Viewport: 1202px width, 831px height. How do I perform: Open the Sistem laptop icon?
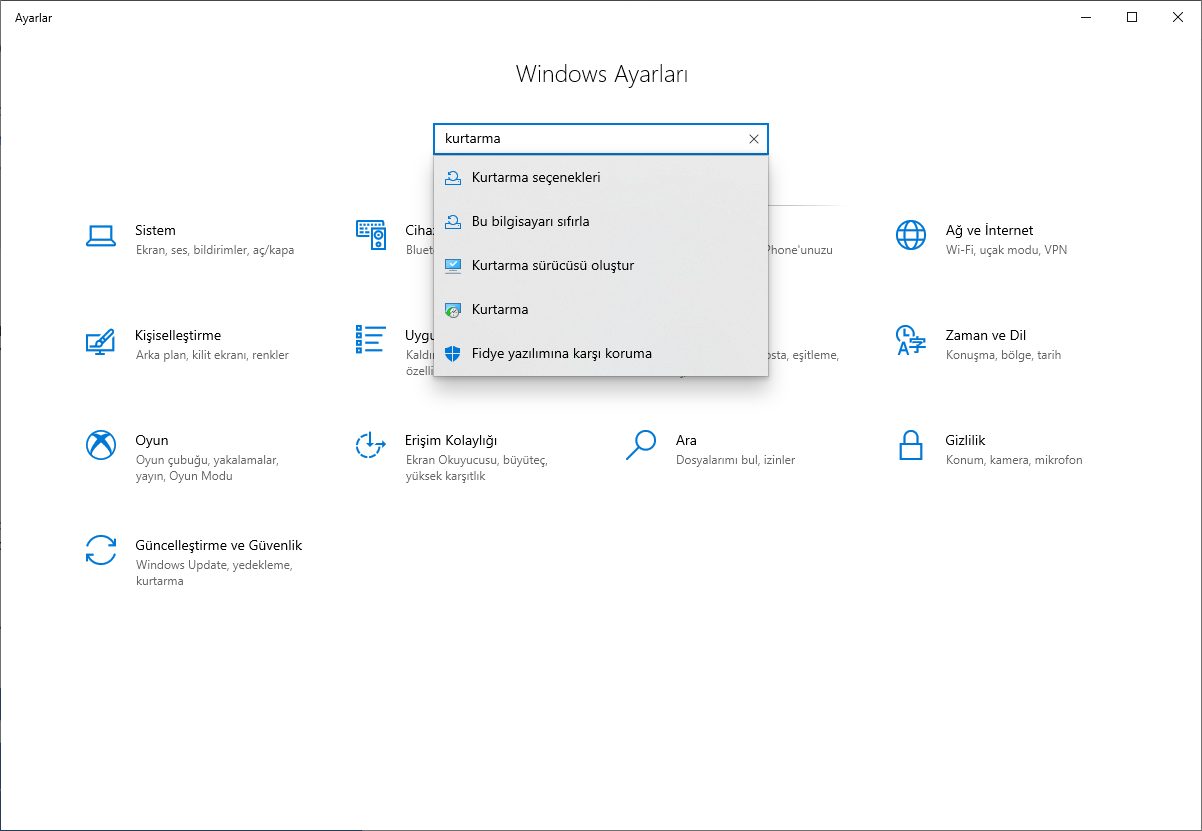(101, 236)
